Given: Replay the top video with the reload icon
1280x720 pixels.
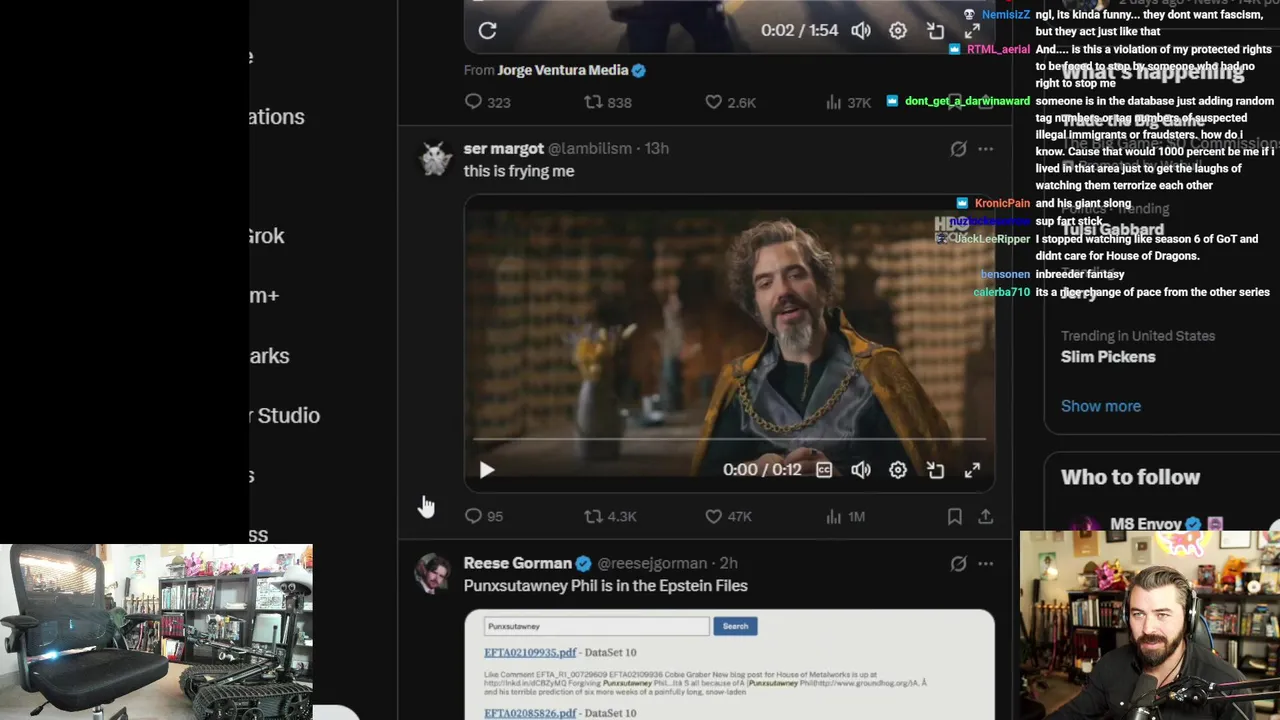Looking at the screenshot, I should (x=487, y=31).
